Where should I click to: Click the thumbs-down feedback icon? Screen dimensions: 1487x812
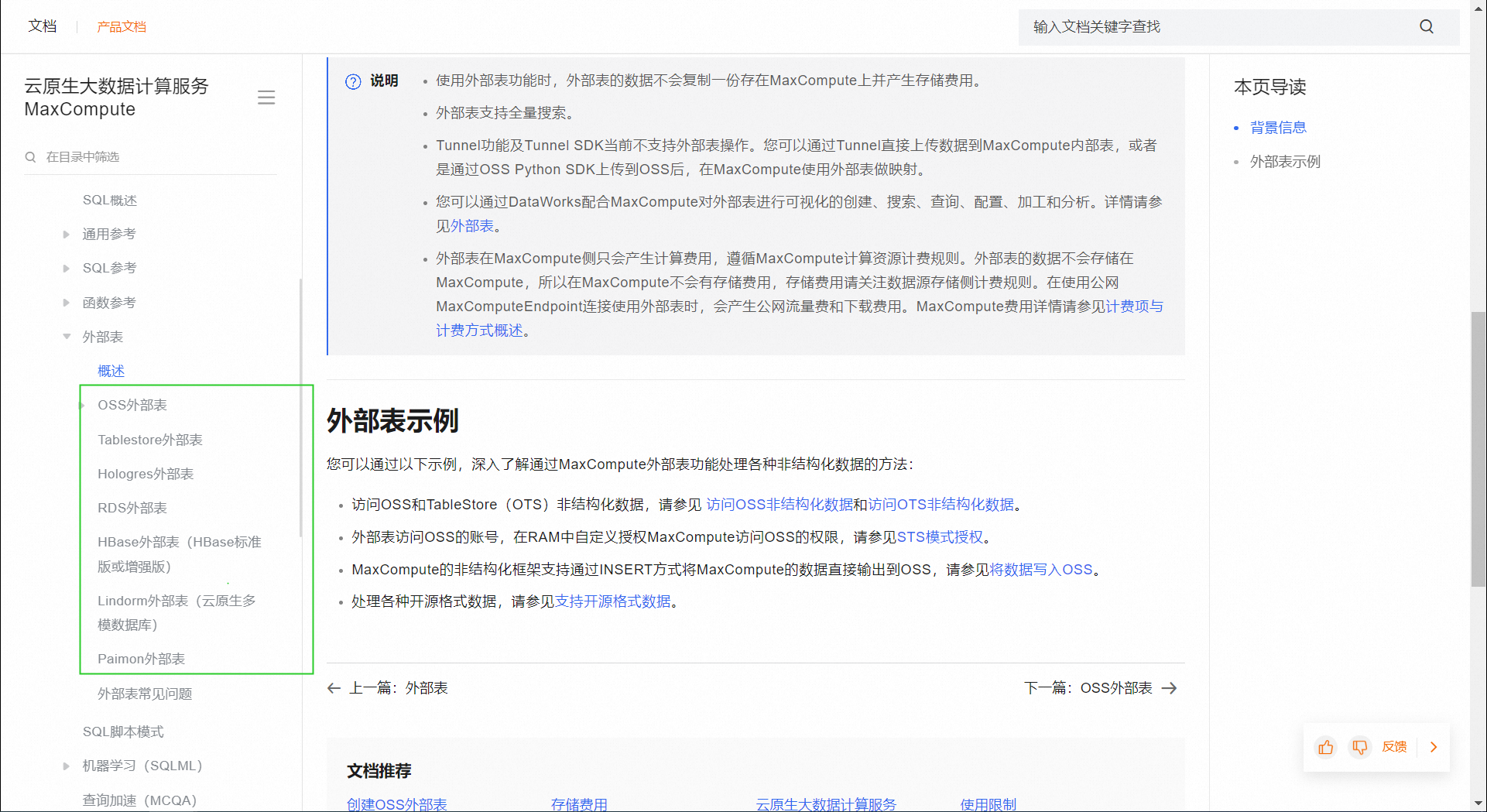tap(1360, 747)
